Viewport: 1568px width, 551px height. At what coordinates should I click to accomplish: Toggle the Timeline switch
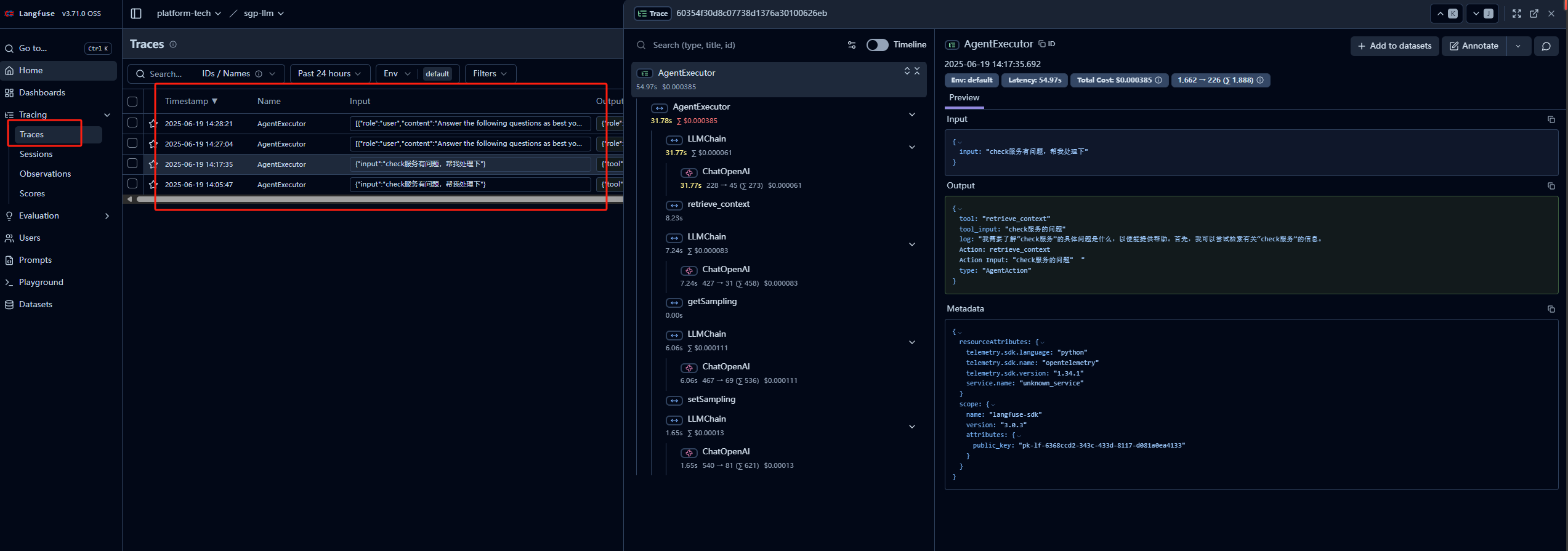click(877, 45)
